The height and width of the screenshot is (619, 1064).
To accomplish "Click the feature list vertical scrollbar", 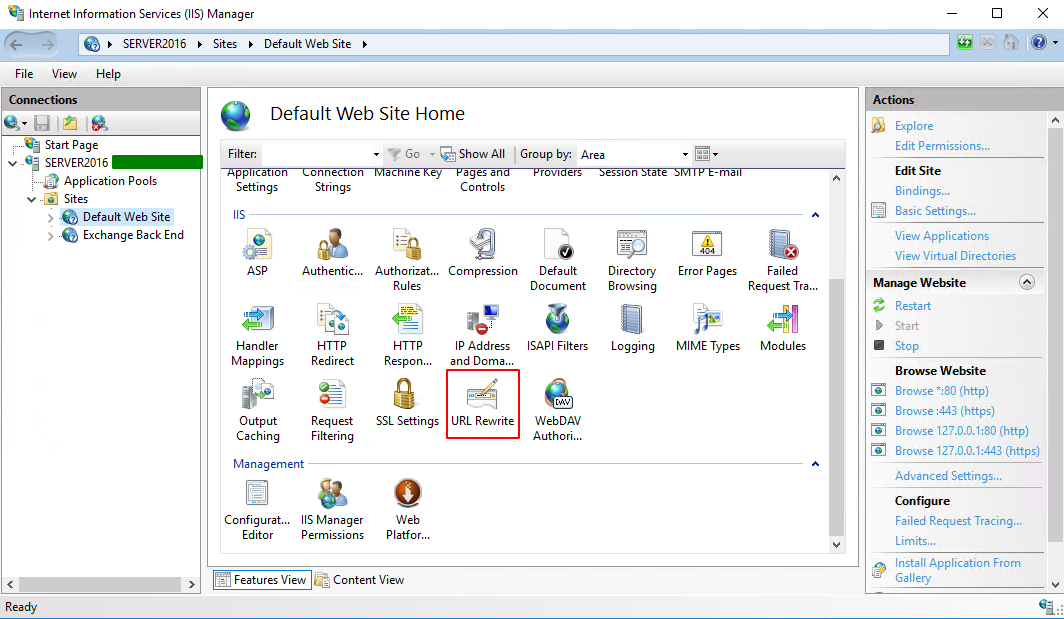I will click(836, 406).
